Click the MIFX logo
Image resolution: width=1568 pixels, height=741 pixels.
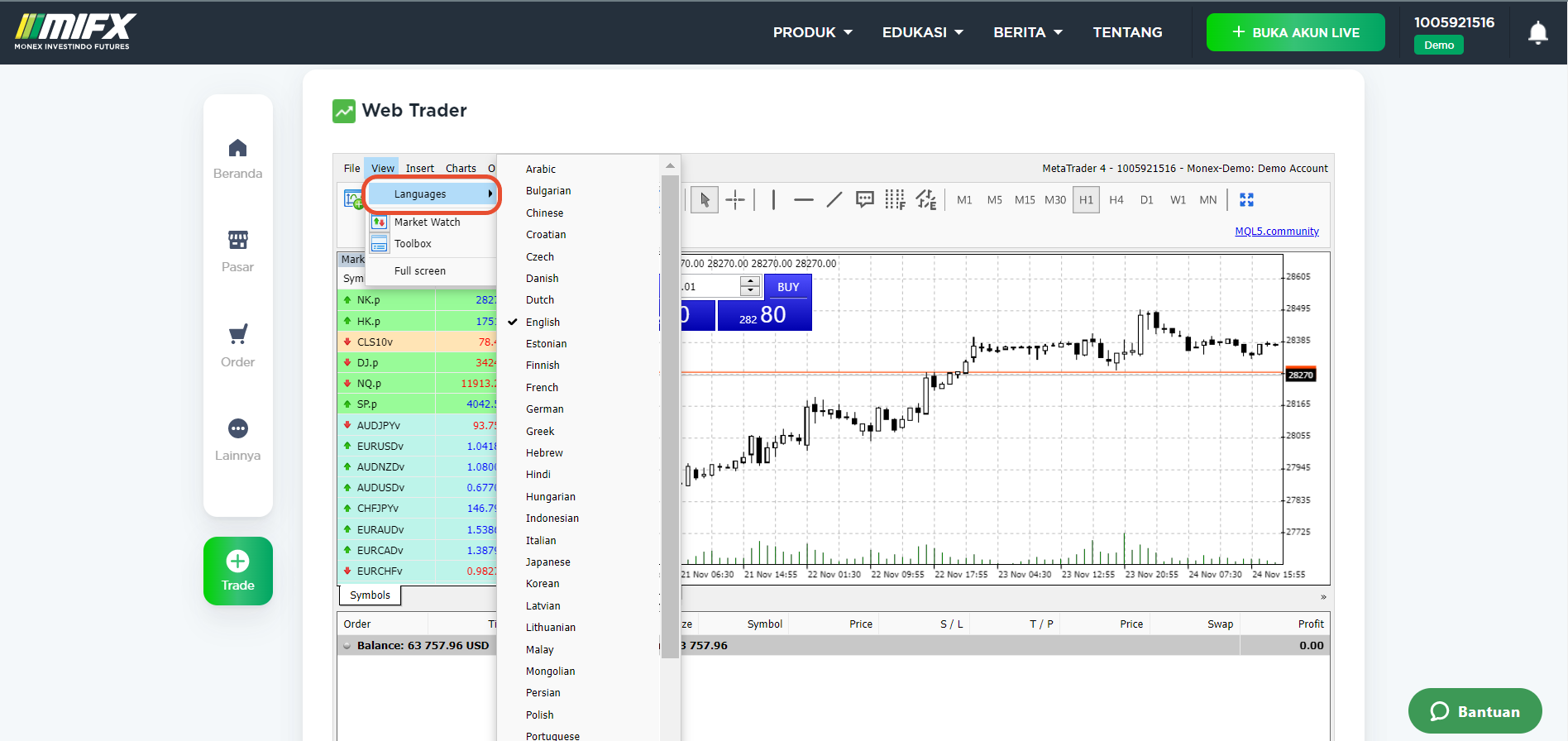[74, 31]
